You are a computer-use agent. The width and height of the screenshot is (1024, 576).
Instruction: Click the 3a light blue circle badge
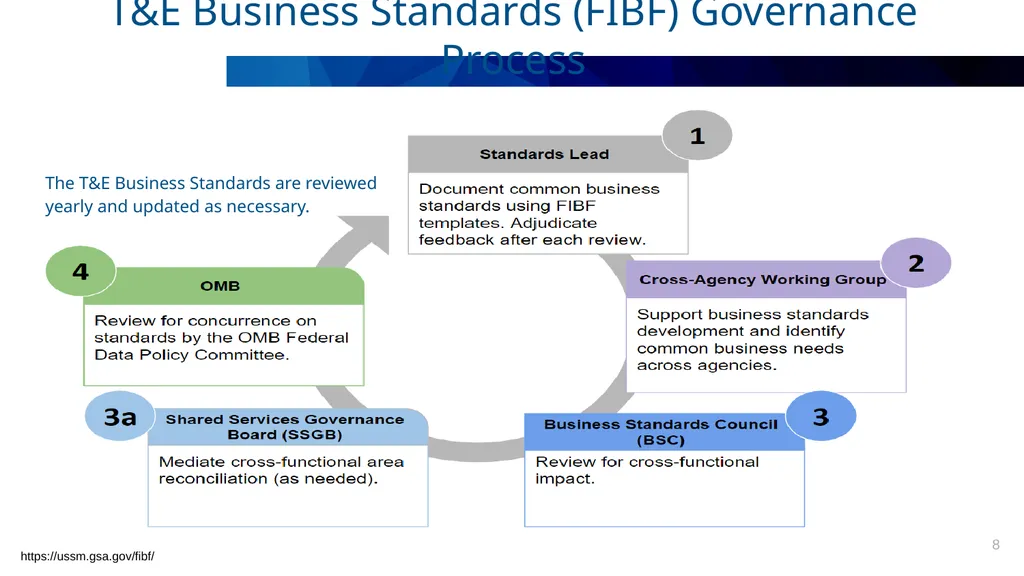pos(120,416)
